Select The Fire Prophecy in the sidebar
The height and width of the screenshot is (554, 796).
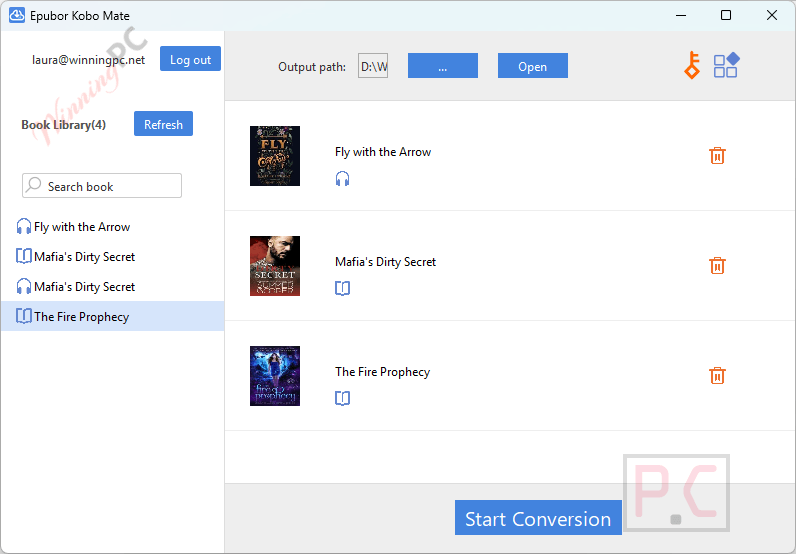click(x=113, y=316)
